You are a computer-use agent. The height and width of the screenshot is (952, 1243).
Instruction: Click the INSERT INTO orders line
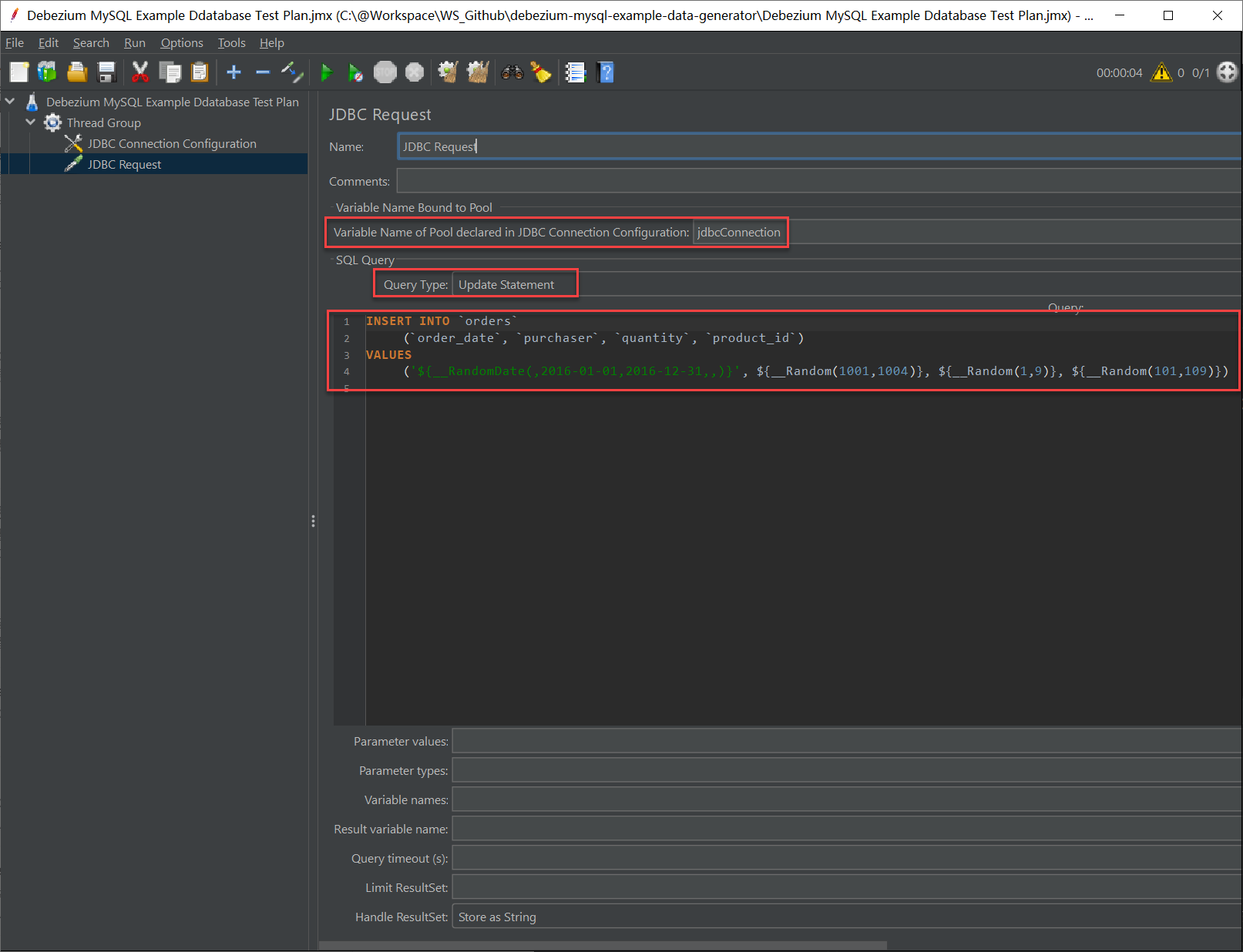442,321
